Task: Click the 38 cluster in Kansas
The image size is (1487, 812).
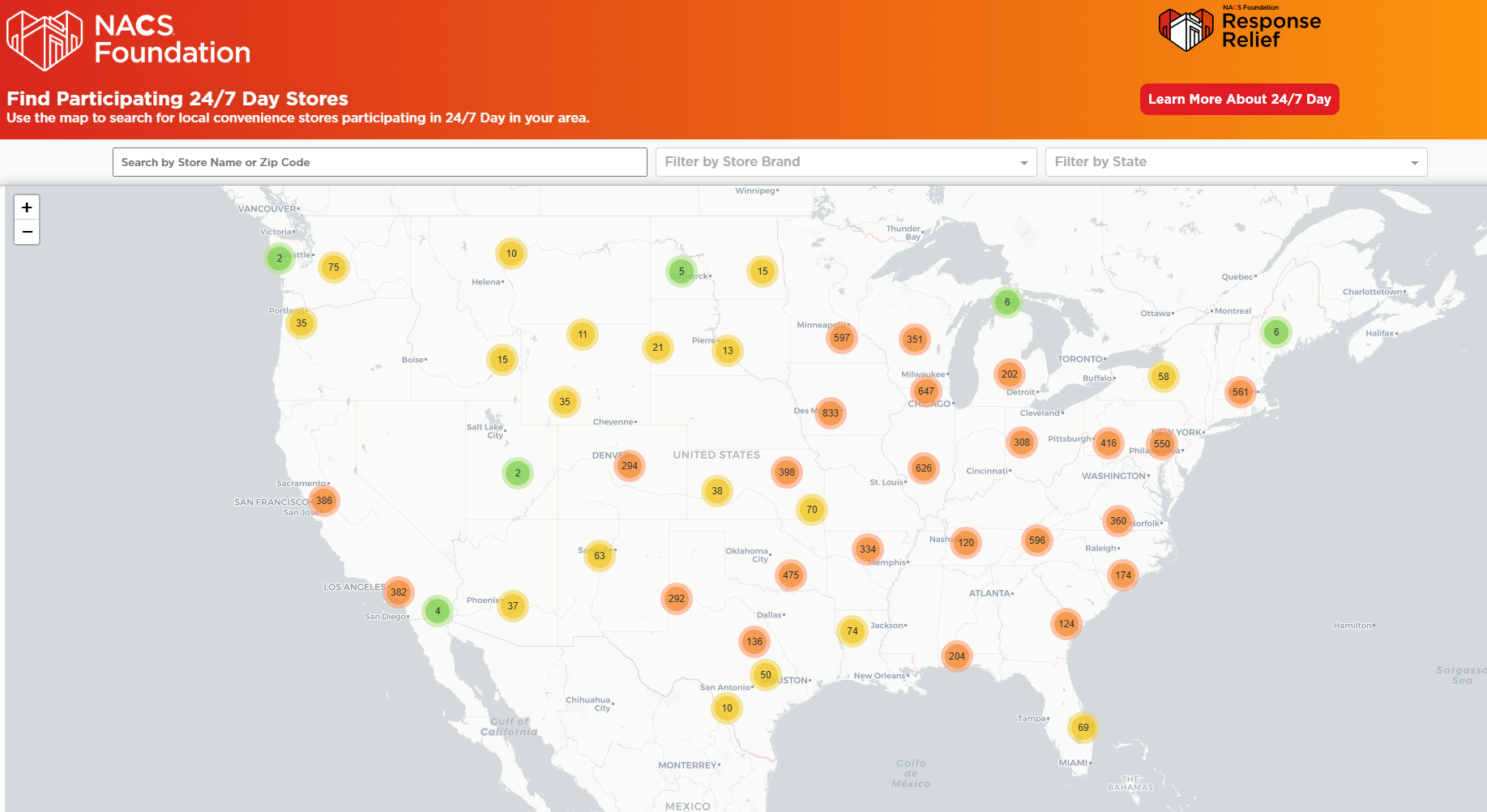Action: (717, 491)
